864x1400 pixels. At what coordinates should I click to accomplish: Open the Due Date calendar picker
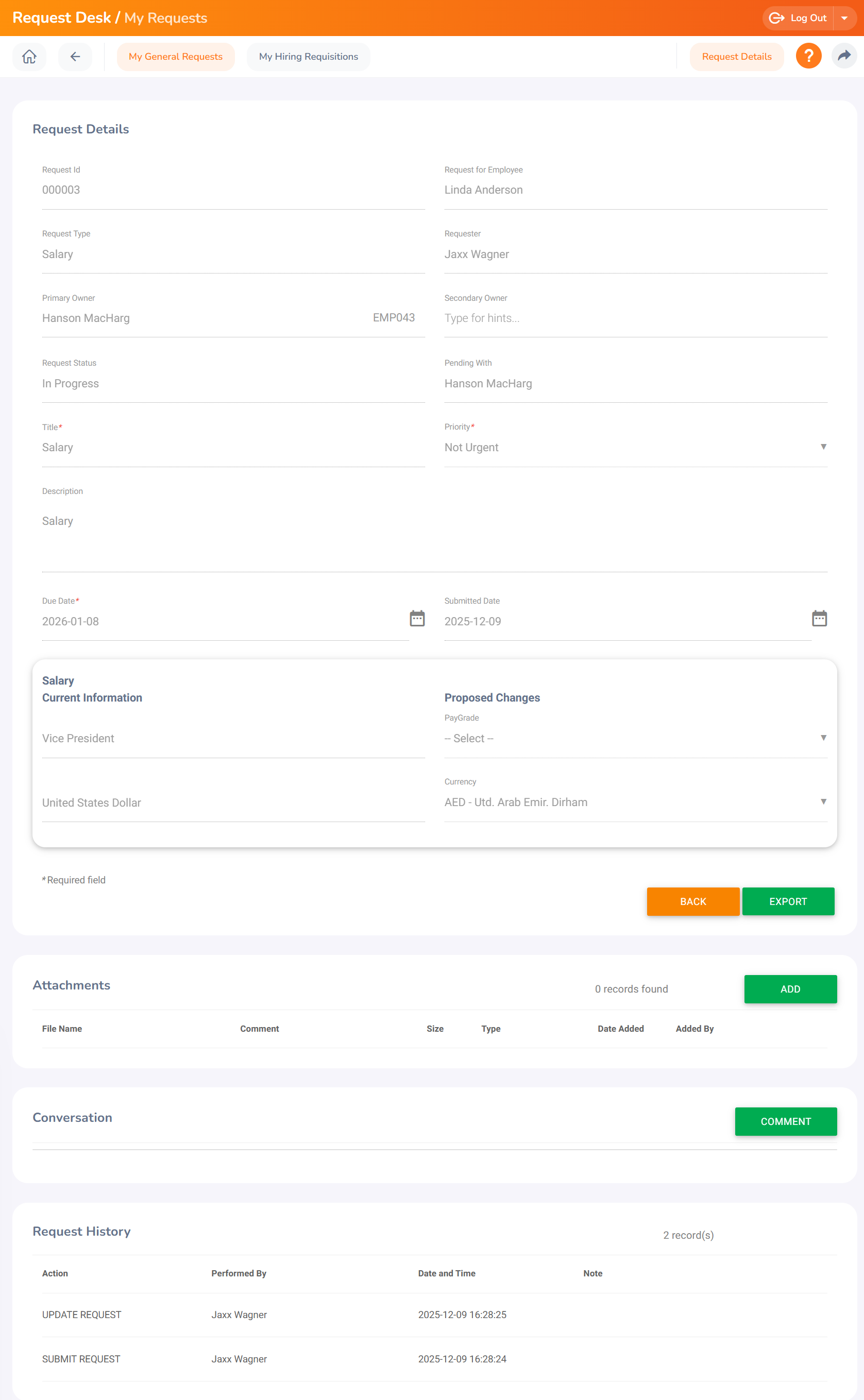tap(417, 619)
